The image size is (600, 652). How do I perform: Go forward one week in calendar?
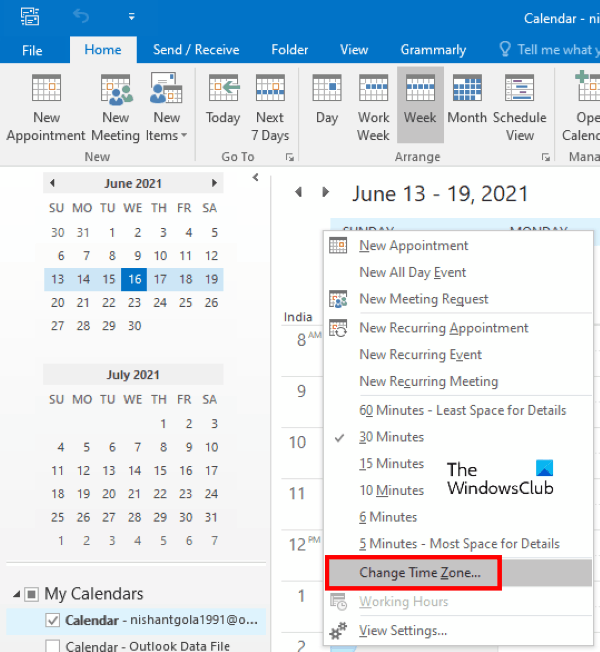326,192
